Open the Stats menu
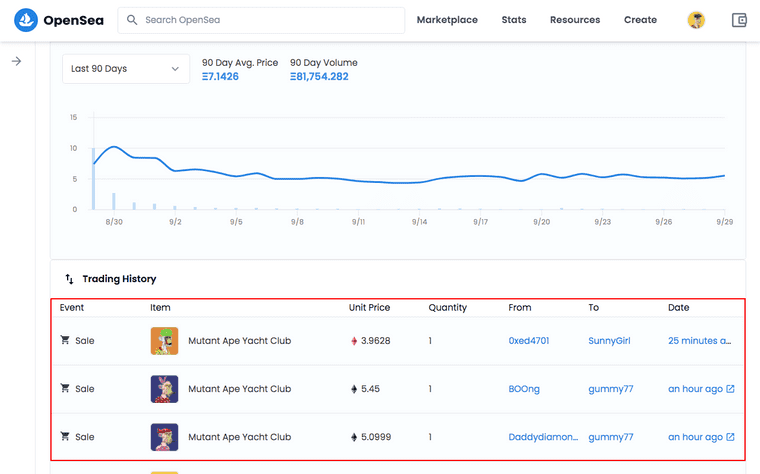 click(x=514, y=20)
